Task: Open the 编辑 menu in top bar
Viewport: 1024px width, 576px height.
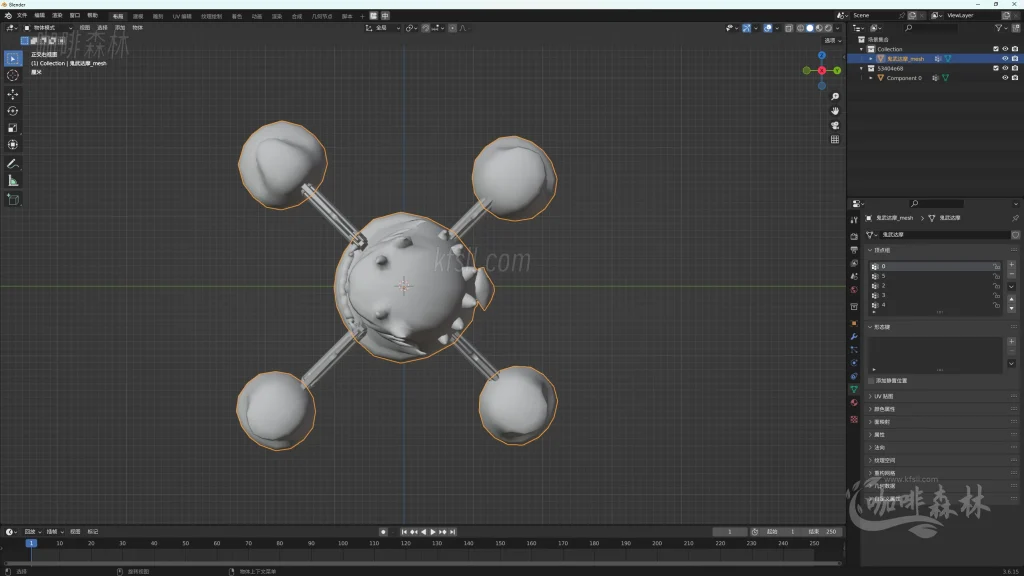Action: point(40,16)
